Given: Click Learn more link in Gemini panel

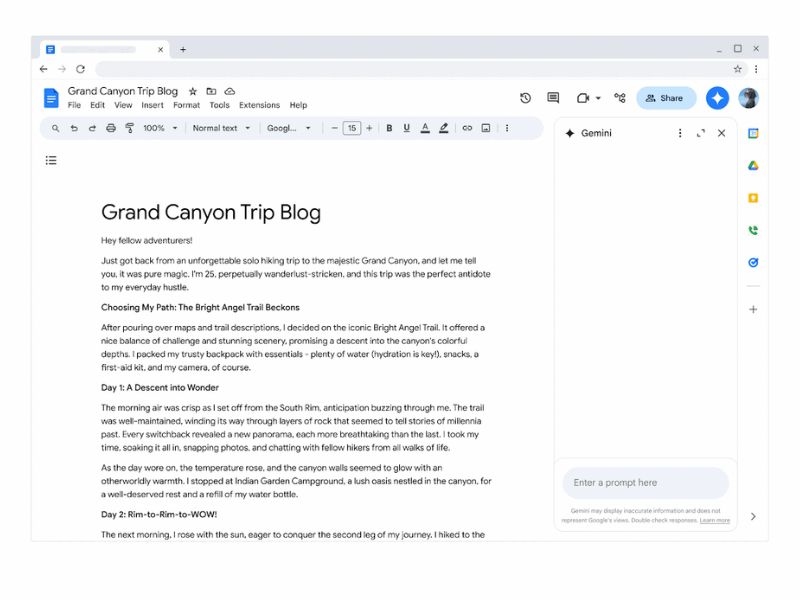Looking at the screenshot, I should (x=715, y=521).
